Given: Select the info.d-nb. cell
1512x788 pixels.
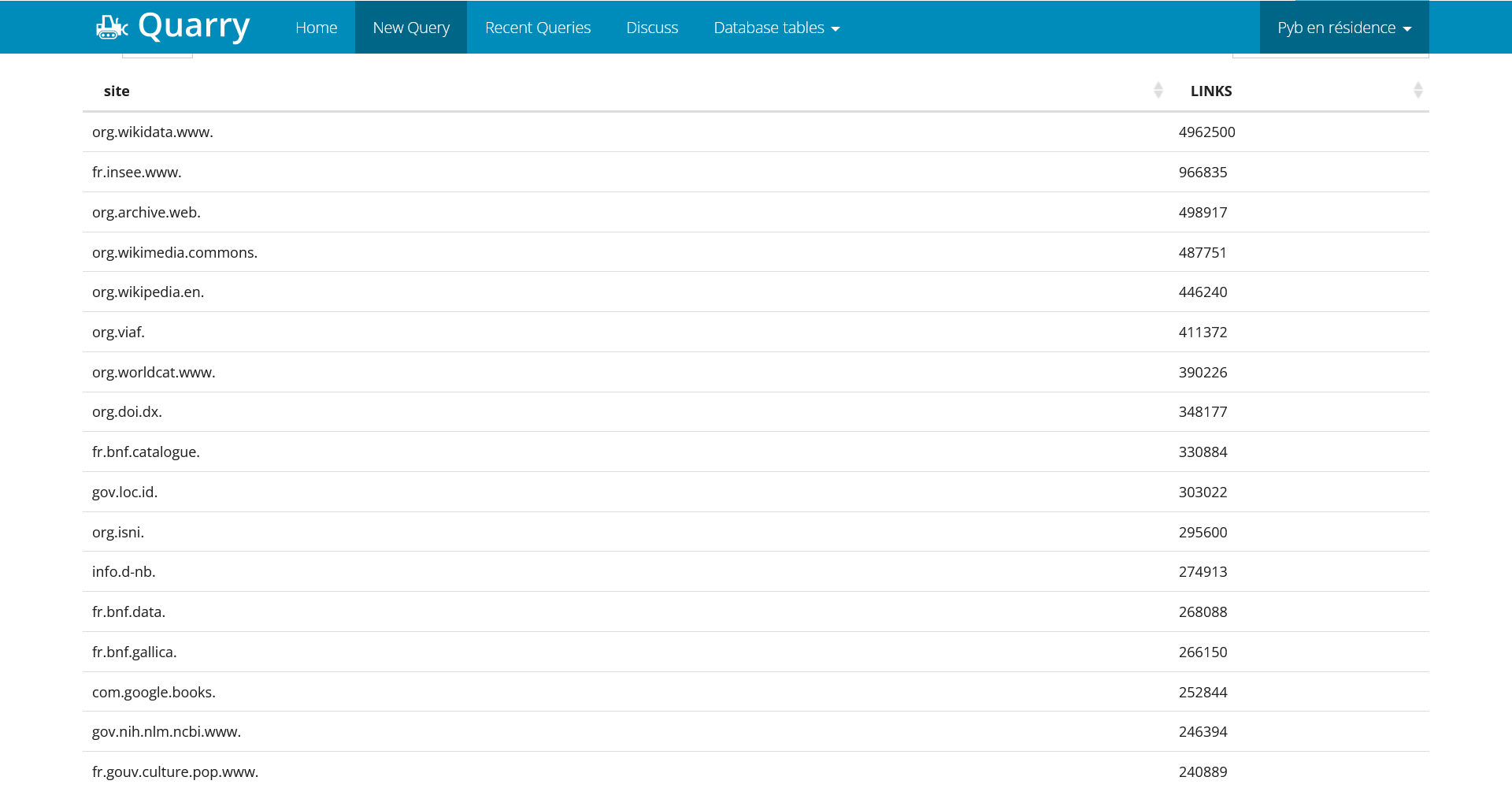Looking at the screenshot, I should [x=626, y=572].
